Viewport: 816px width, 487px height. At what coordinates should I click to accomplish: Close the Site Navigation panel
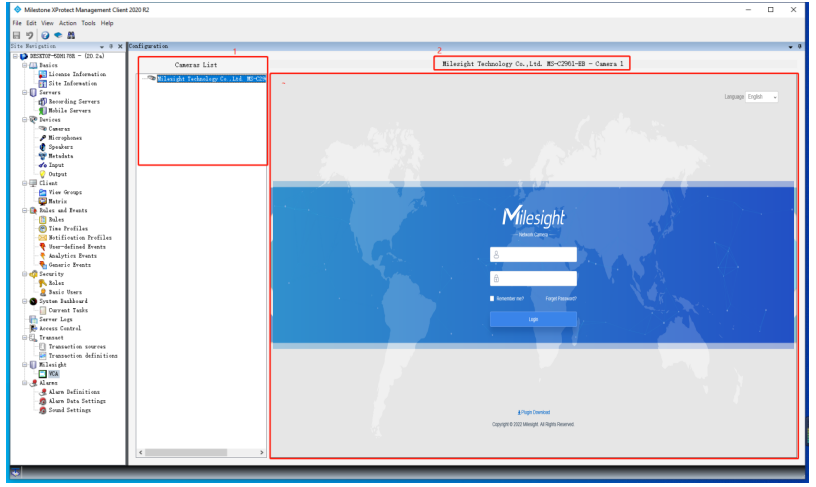(120, 47)
